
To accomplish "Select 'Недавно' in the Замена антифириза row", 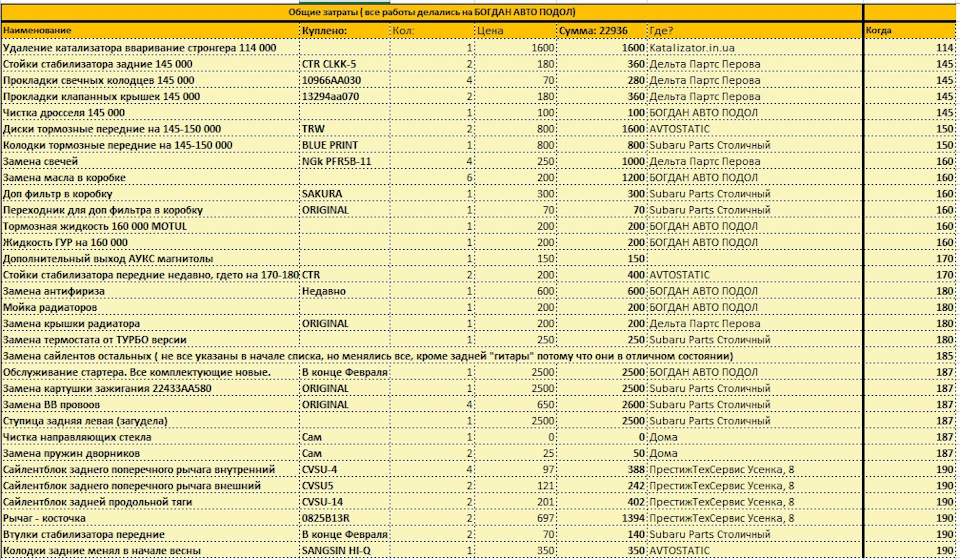I will (x=345, y=291).
